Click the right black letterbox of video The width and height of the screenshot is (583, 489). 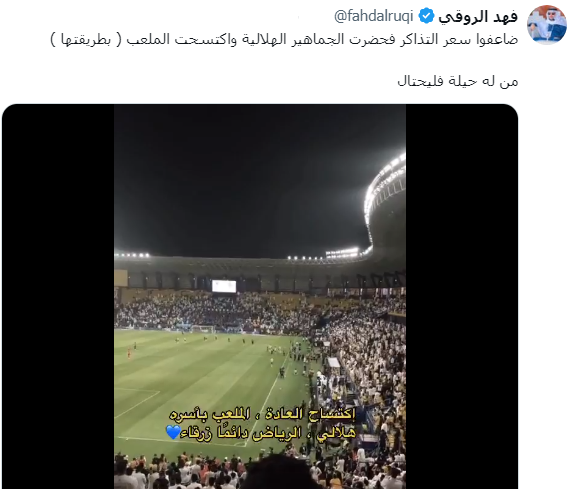coord(462,296)
